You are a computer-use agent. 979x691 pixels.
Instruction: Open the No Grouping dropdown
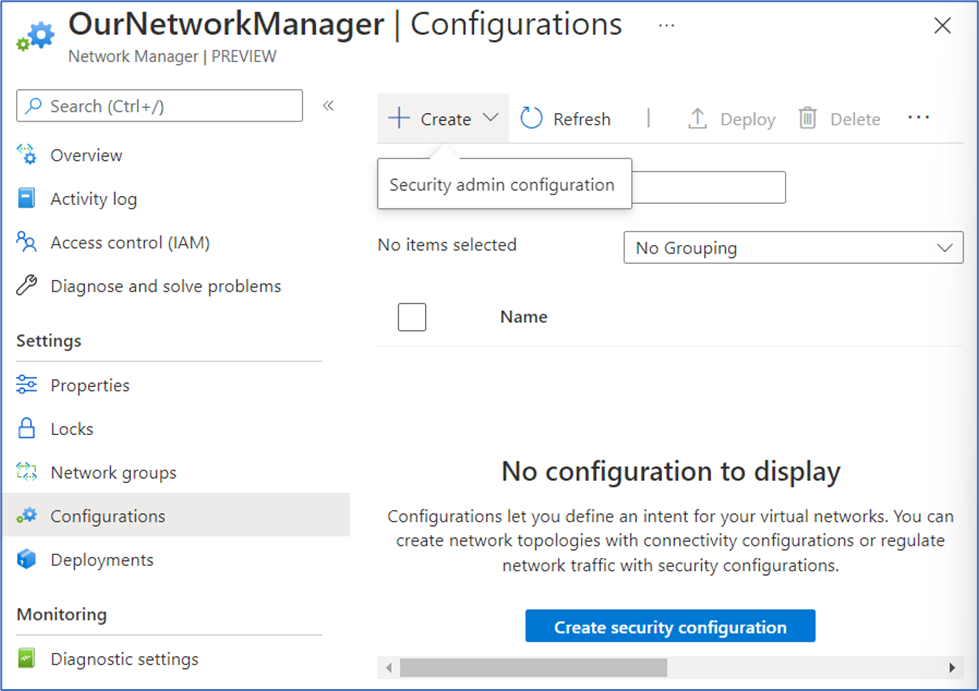point(793,248)
